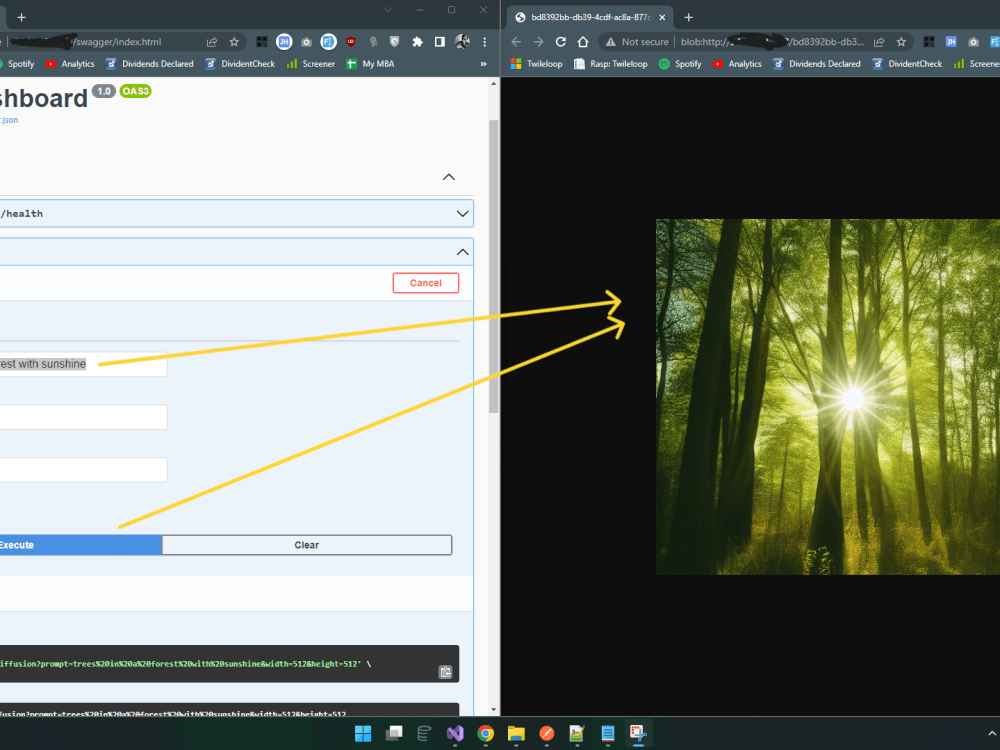Open Task View from the taskbar
Screen dimensions: 1000x750
pyautogui.click(x=394, y=734)
